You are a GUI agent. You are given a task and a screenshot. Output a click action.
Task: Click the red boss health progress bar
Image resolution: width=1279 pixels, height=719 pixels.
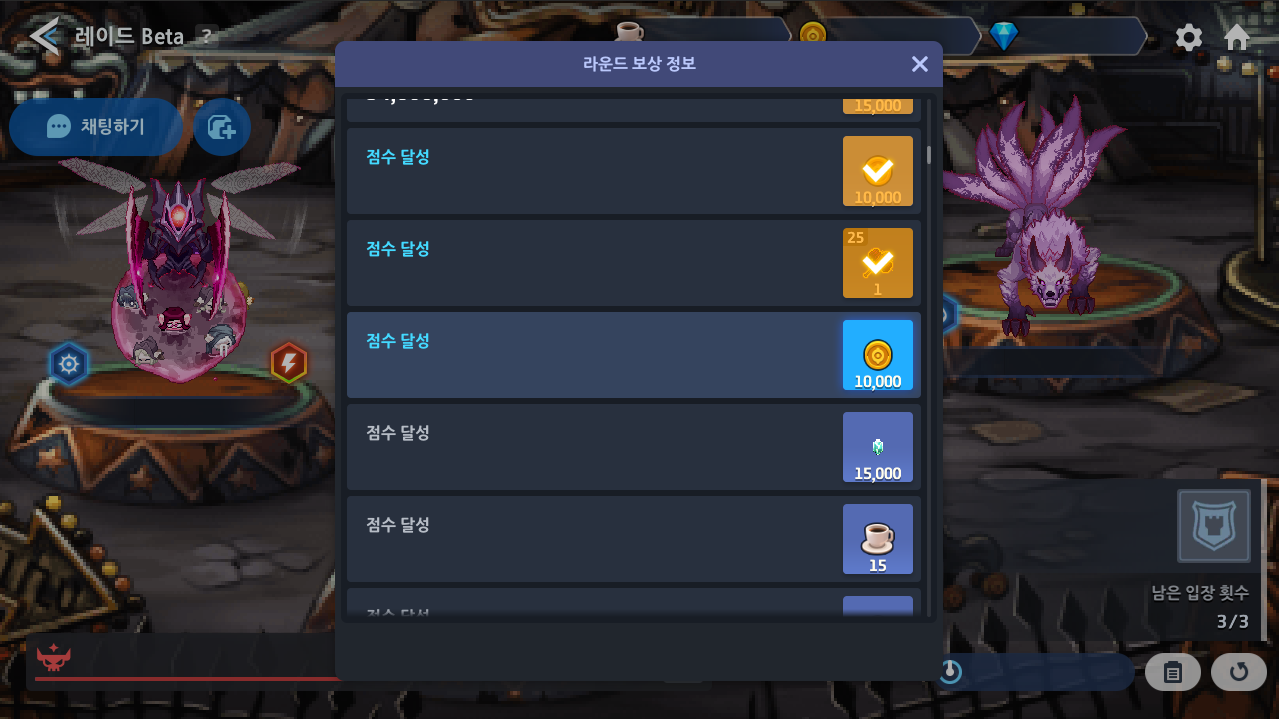point(188,679)
